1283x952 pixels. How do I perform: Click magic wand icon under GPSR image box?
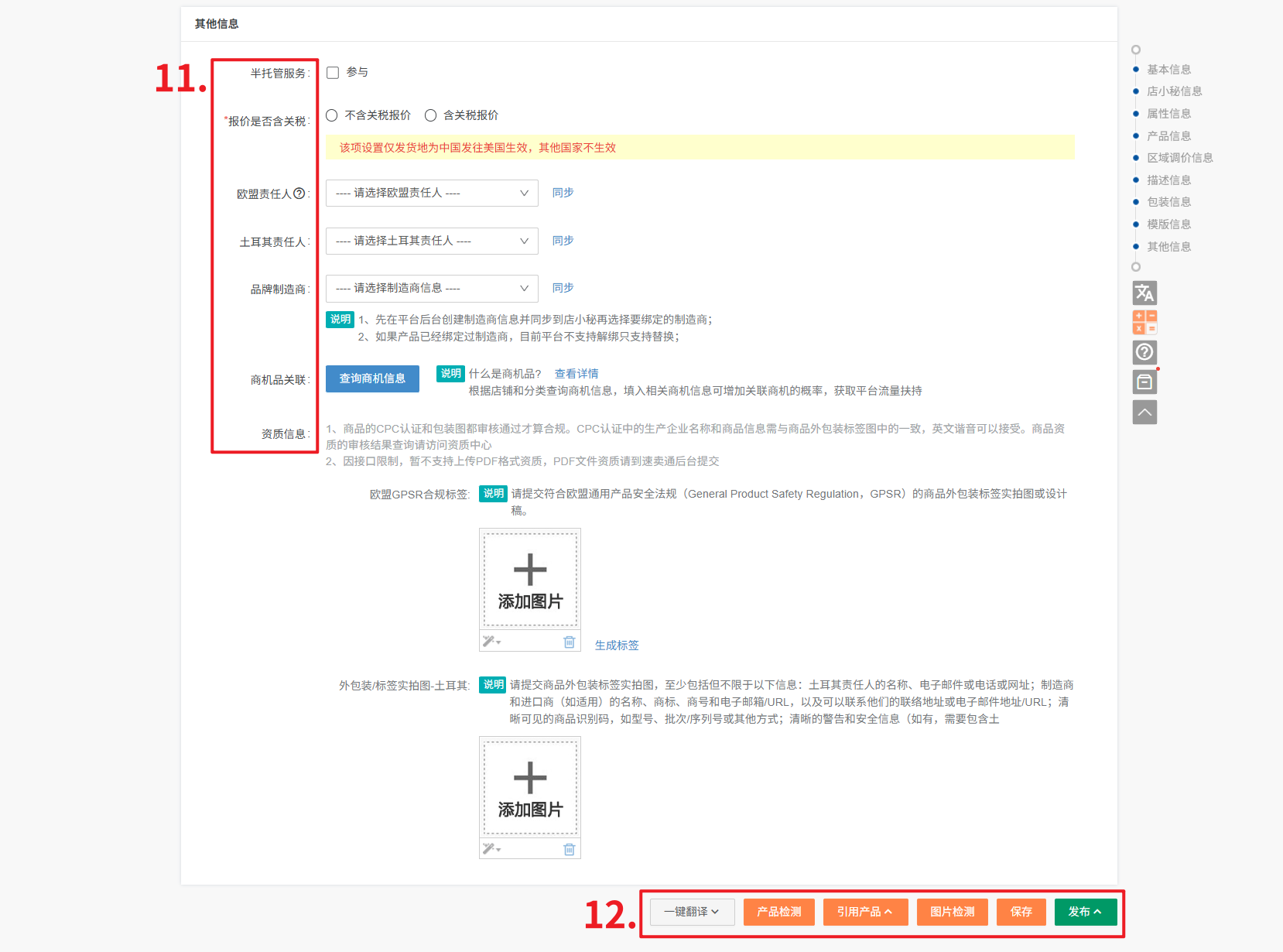[x=491, y=642]
